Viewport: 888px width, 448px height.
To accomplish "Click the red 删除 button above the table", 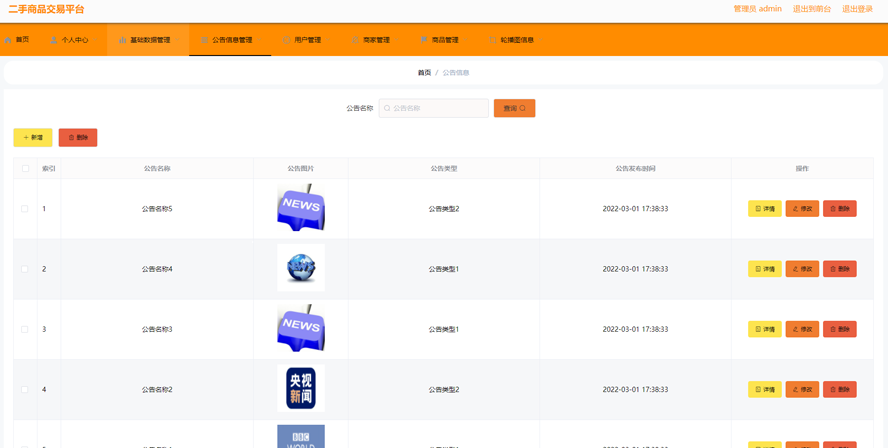I will pyautogui.click(x=78, y=138).
